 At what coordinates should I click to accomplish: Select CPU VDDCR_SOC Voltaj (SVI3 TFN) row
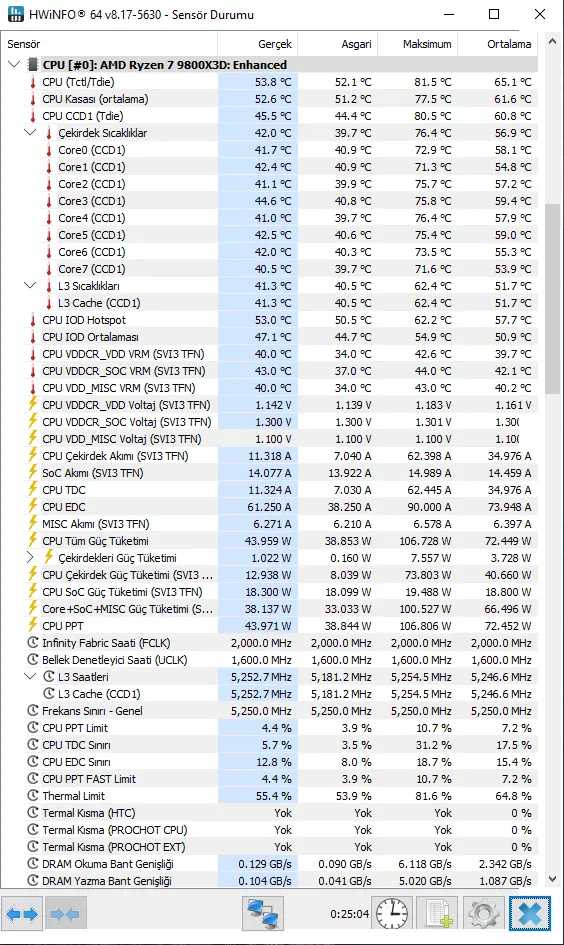click(269, 422)
